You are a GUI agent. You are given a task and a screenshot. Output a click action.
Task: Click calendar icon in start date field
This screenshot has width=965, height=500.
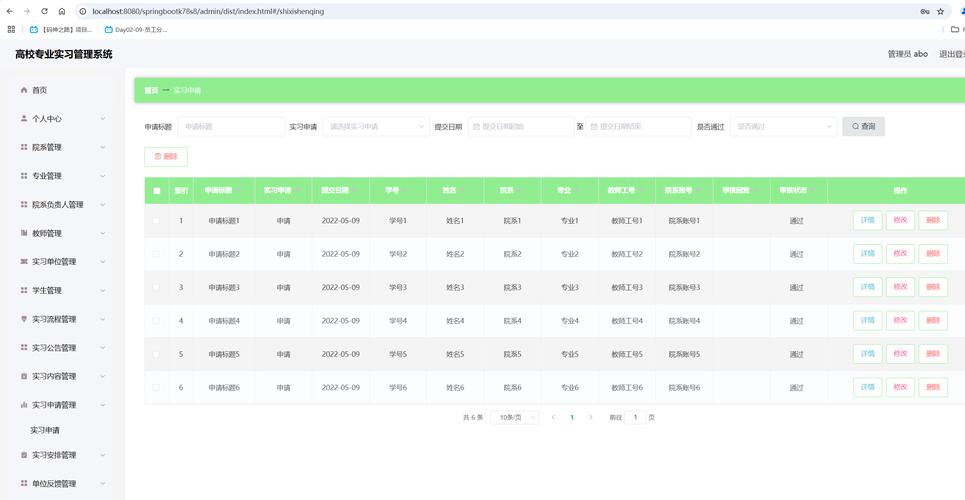tap(476, 127)
